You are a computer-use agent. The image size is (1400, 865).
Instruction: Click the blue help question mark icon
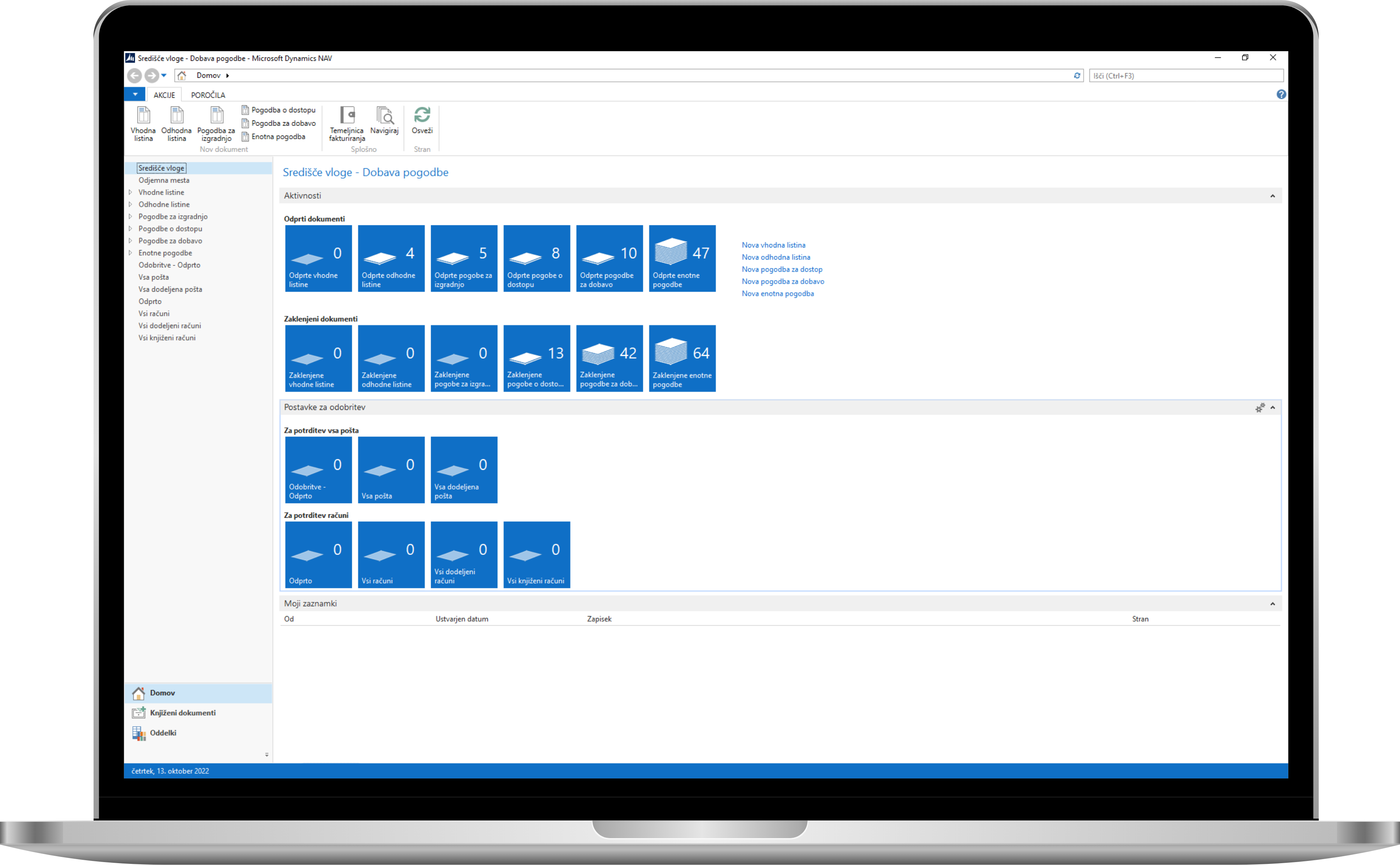(x=1281, y=94)
